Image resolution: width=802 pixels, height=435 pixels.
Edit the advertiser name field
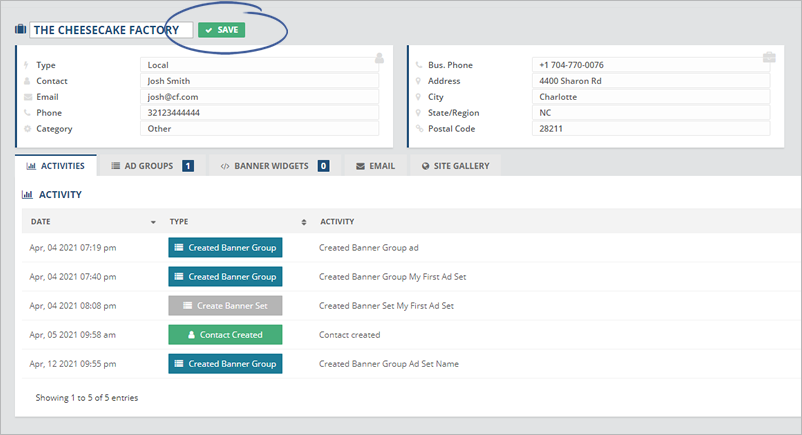click(x=110, y=30)
